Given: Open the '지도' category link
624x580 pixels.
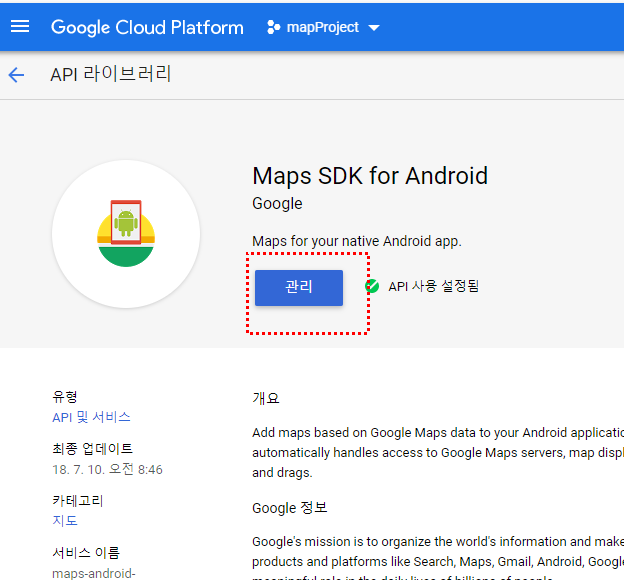Looking at the screenshot, I should pos(65,520).
